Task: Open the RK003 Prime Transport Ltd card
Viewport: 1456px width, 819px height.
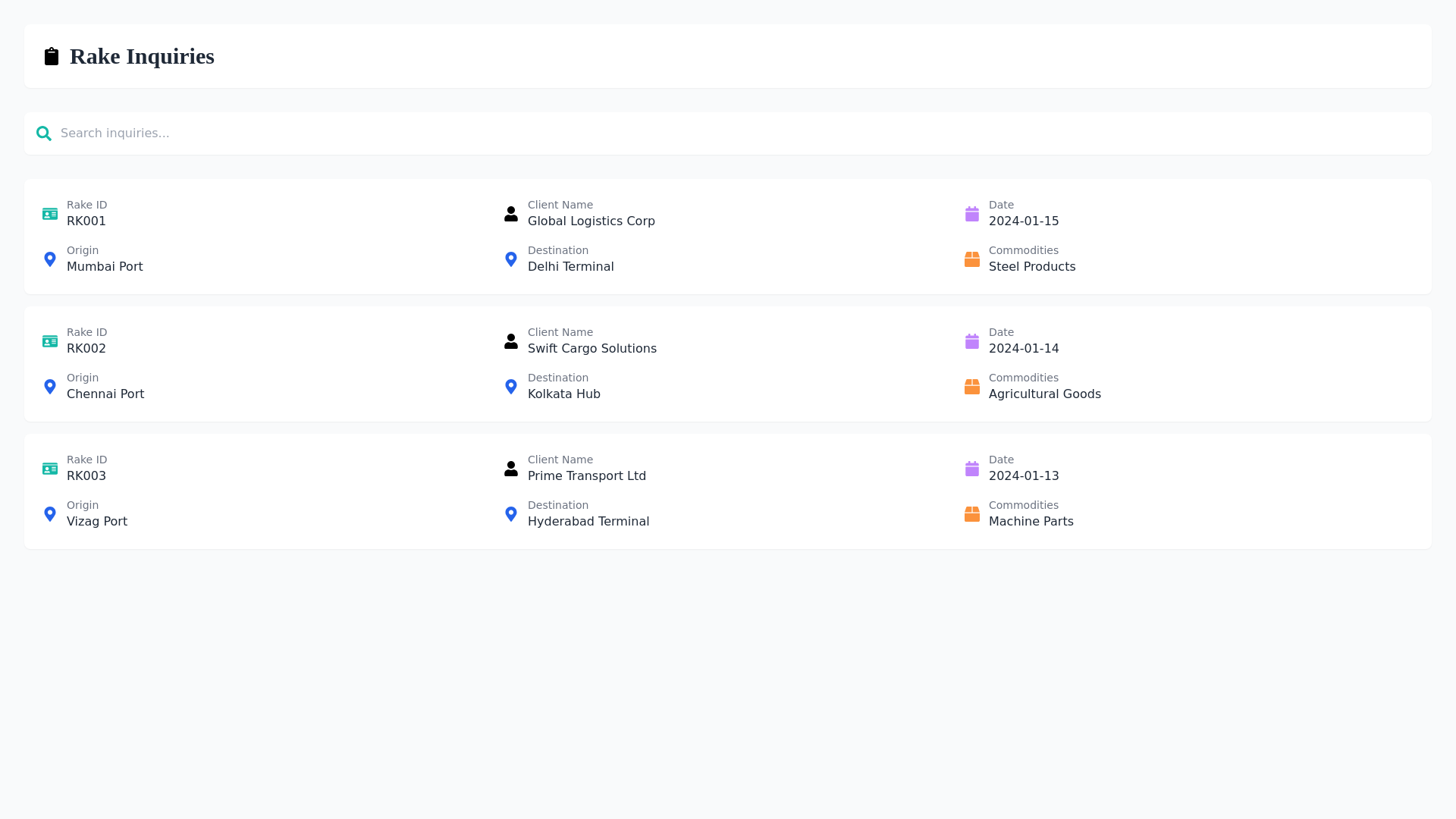Action: pyautogui.click(x=728, y=491)
